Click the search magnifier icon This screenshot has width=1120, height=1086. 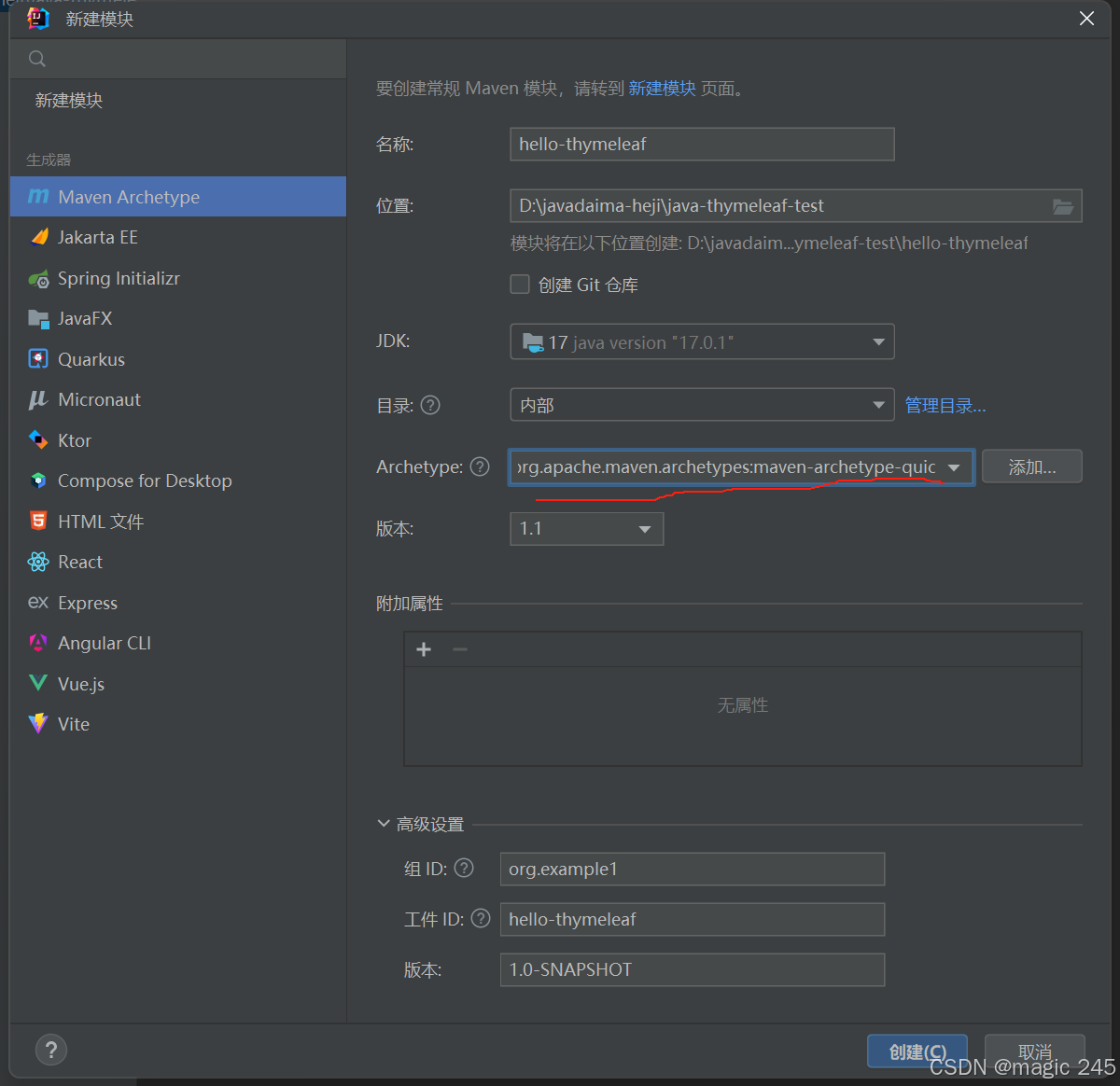pos(37,59)
